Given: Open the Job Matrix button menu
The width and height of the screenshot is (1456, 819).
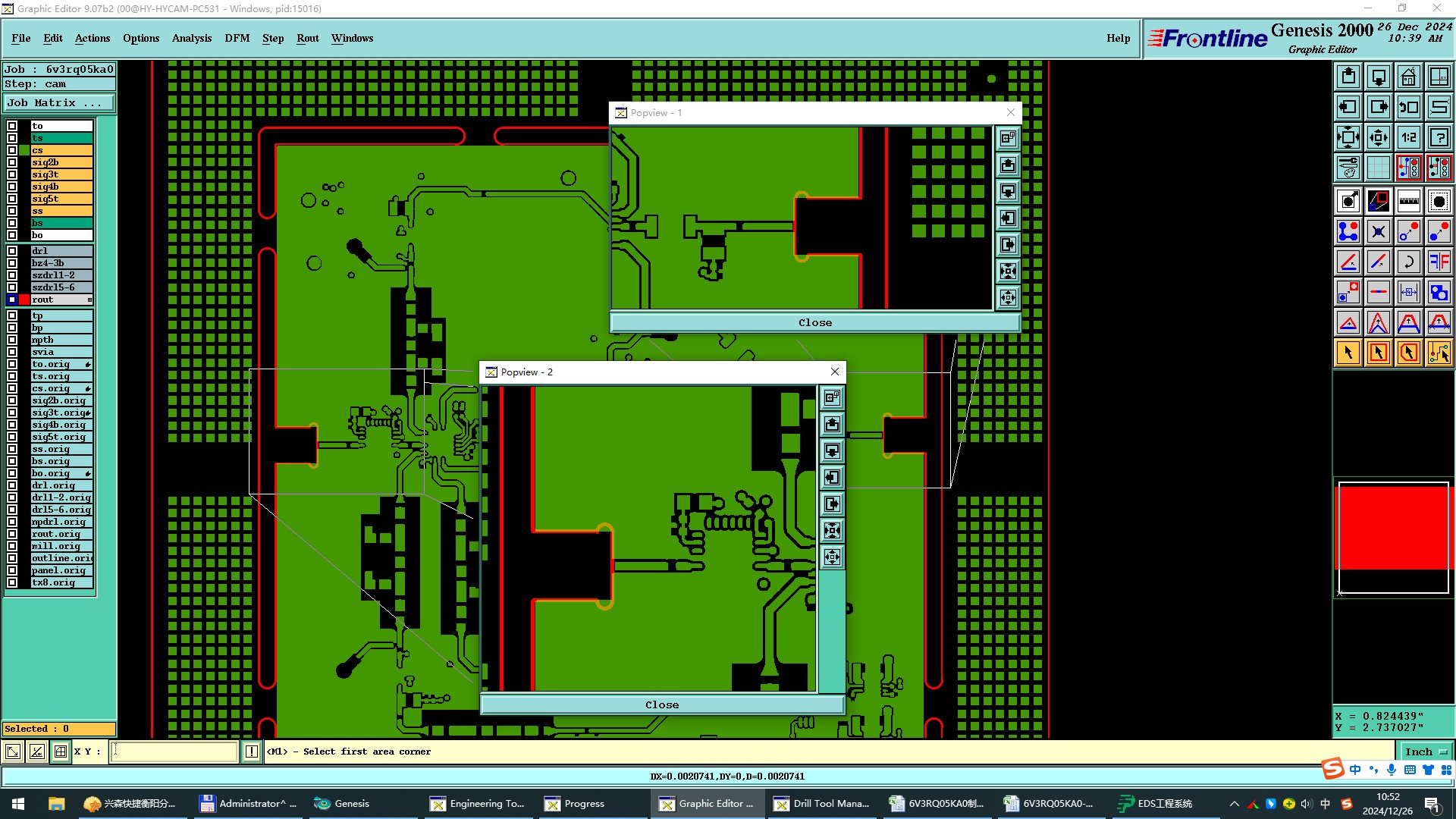Looking at the screenshot, I should (x=59, y=103).
